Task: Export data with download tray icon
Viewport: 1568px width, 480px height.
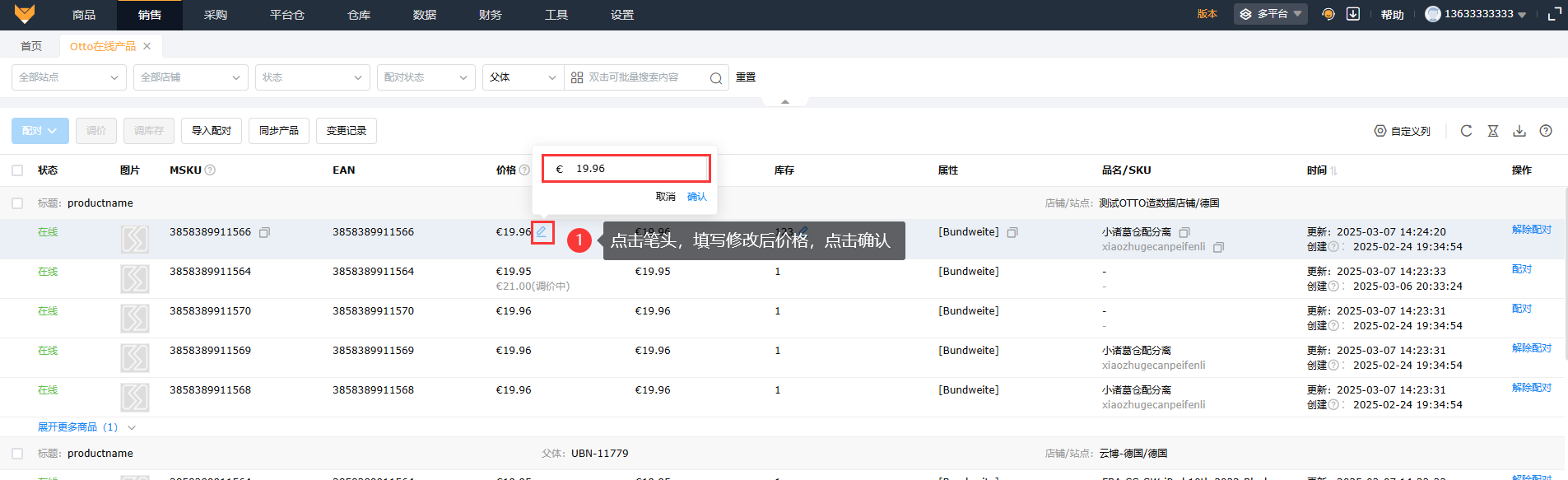Action: click(x=1519, y=131)
